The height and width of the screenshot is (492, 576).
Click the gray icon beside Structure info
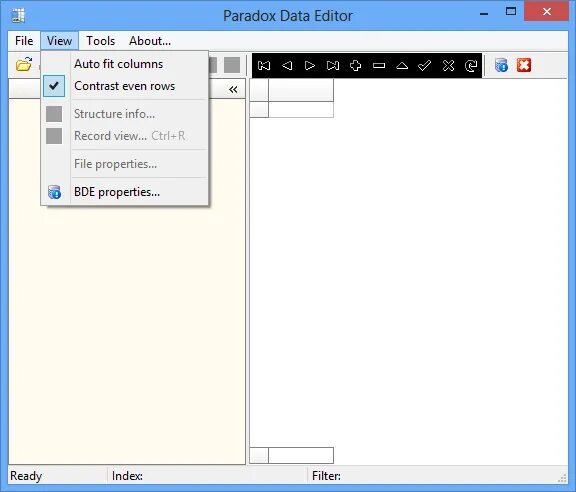click(54, 114)
